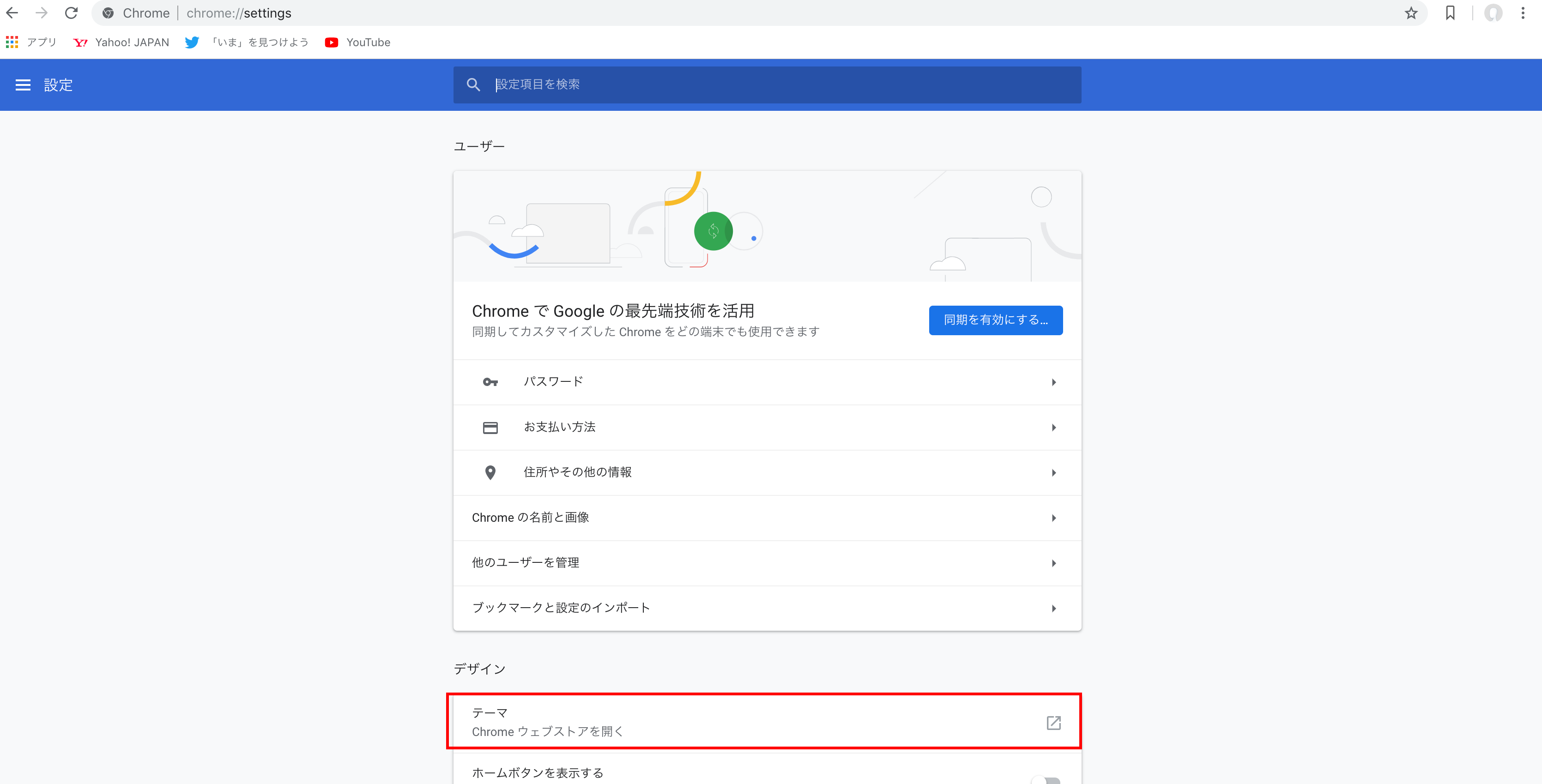Image resolution: width=1542 pixels, height=784 pixels.
Task: Go back with the browser back arrow
Action: click(12, 12)
